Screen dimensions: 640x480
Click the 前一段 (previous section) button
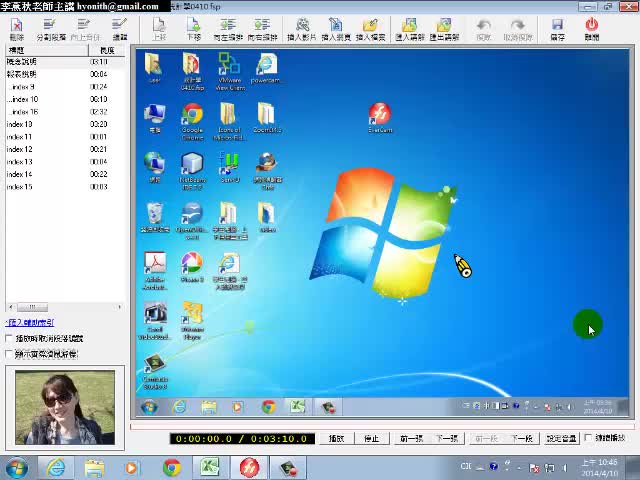(487, 438)
